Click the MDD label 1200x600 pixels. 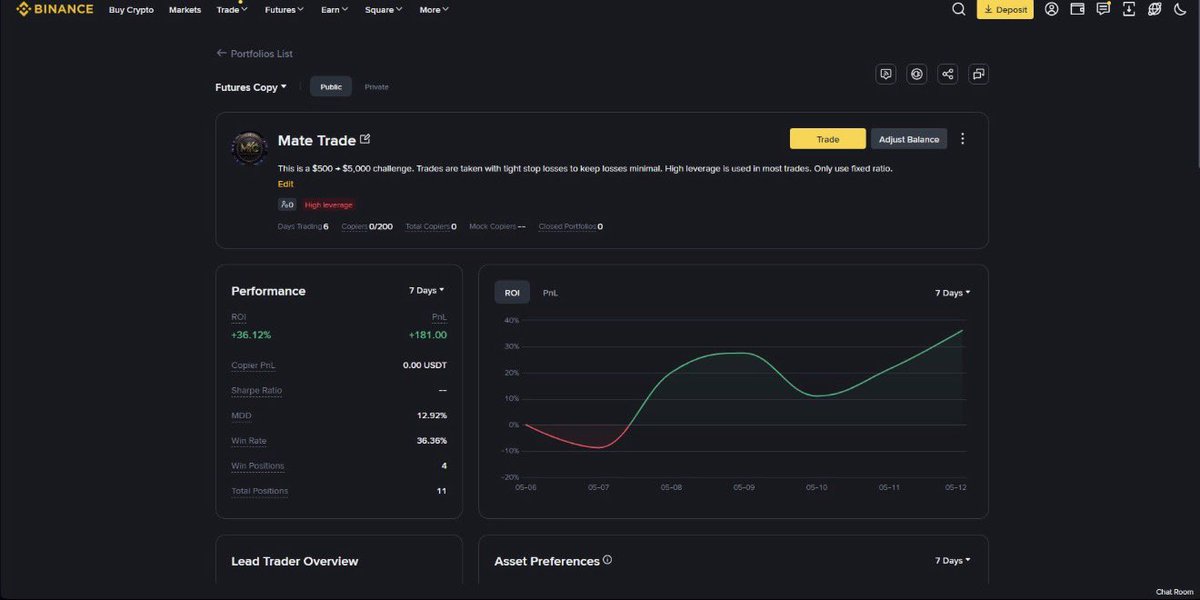click(x=240, y=415)
